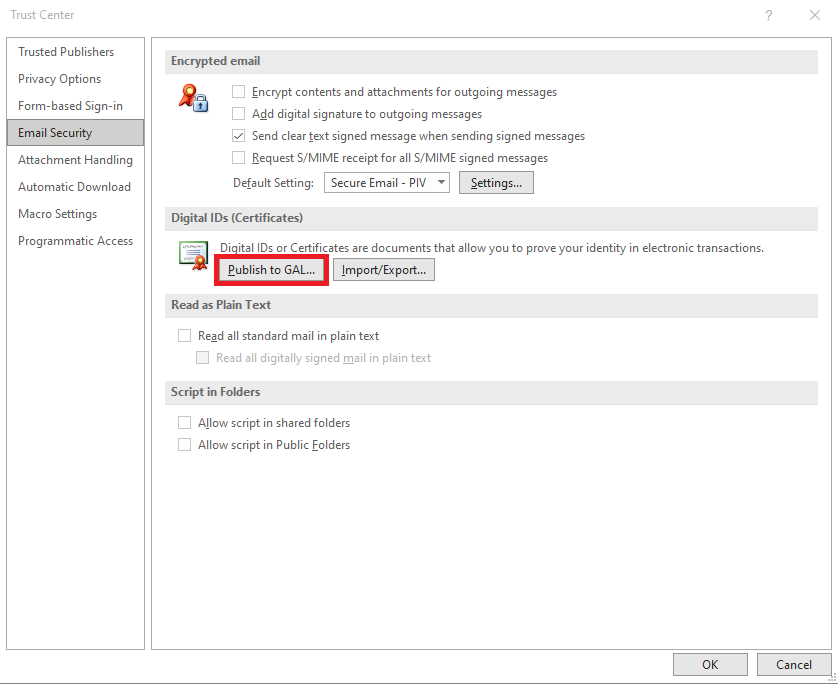Check Allow script in Public Folders
Screen dimensions: 838x684
click(x=184, y=445)
